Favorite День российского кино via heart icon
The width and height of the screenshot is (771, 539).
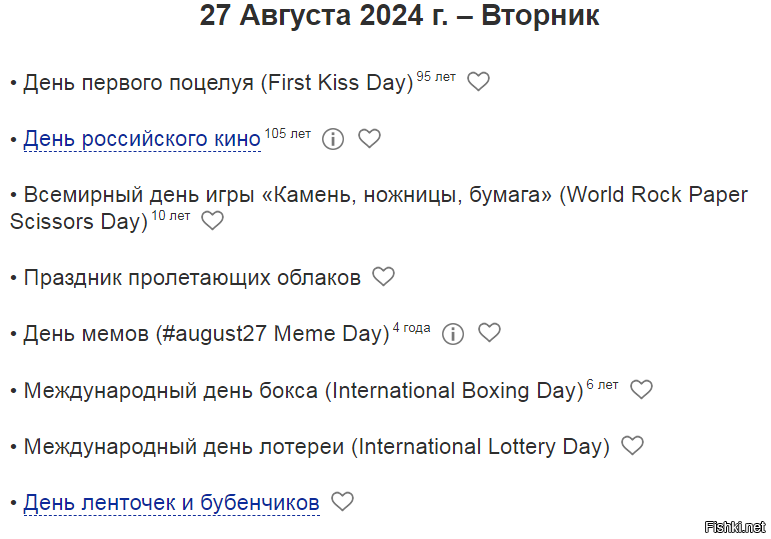[x=369, y=138]
